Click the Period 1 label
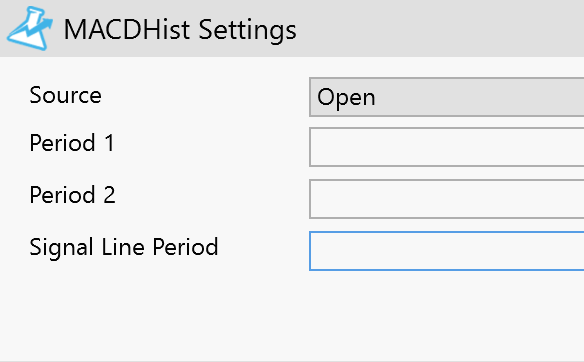This screenshot has width=584, height=362. coord(72,143)
